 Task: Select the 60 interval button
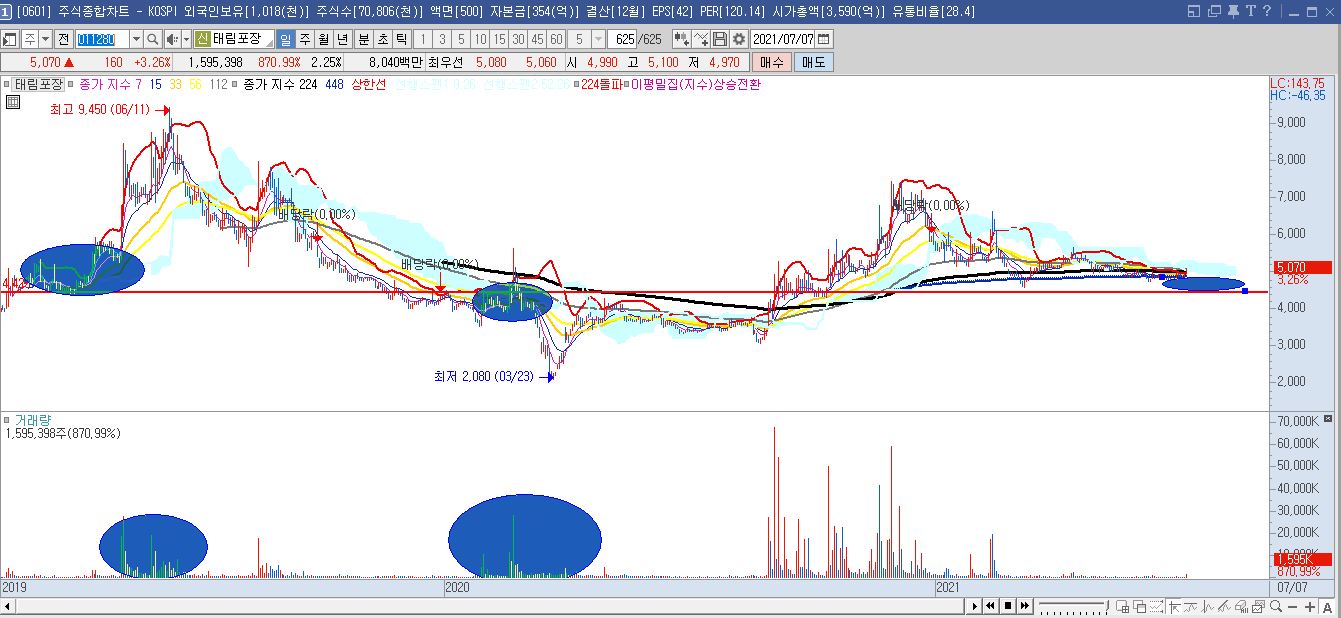[556, 39]
